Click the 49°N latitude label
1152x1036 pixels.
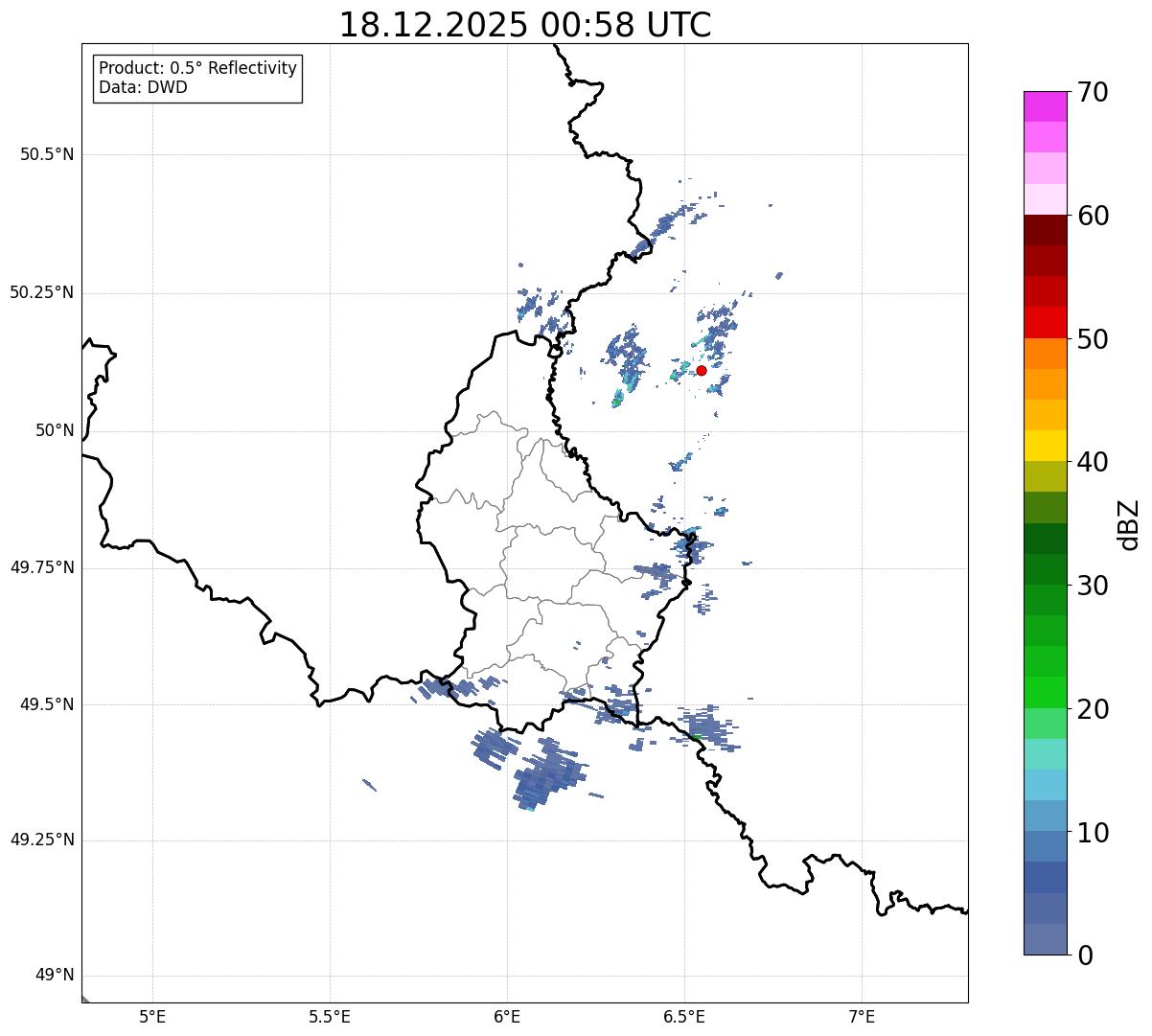(x=55, y=976)
